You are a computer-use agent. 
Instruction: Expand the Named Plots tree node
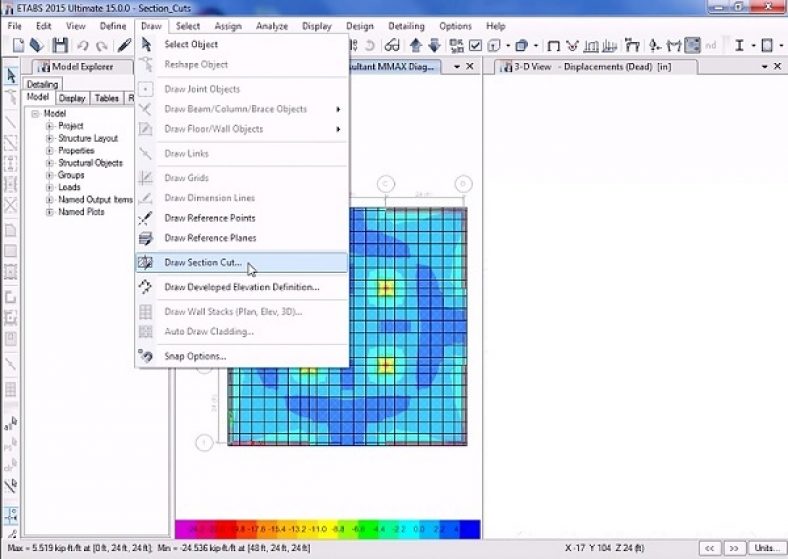[49, 212]
